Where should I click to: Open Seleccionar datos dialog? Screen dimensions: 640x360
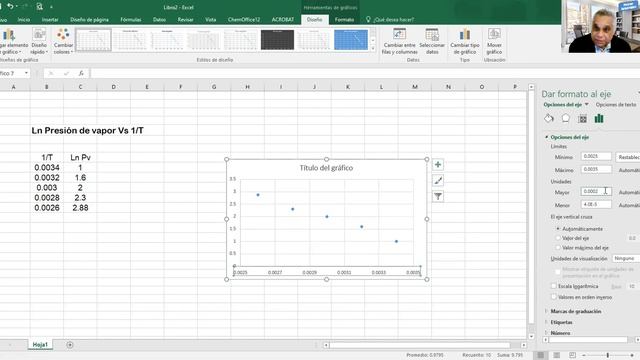coord(432,41)
